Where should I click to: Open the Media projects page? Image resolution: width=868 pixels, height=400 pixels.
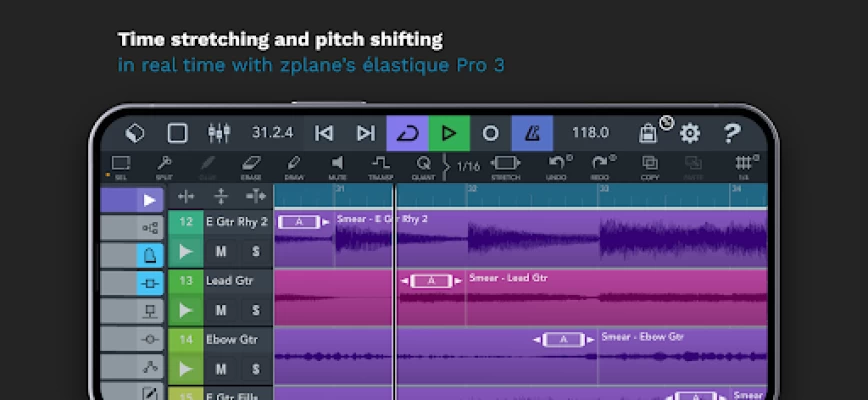[x=135, y=133]
